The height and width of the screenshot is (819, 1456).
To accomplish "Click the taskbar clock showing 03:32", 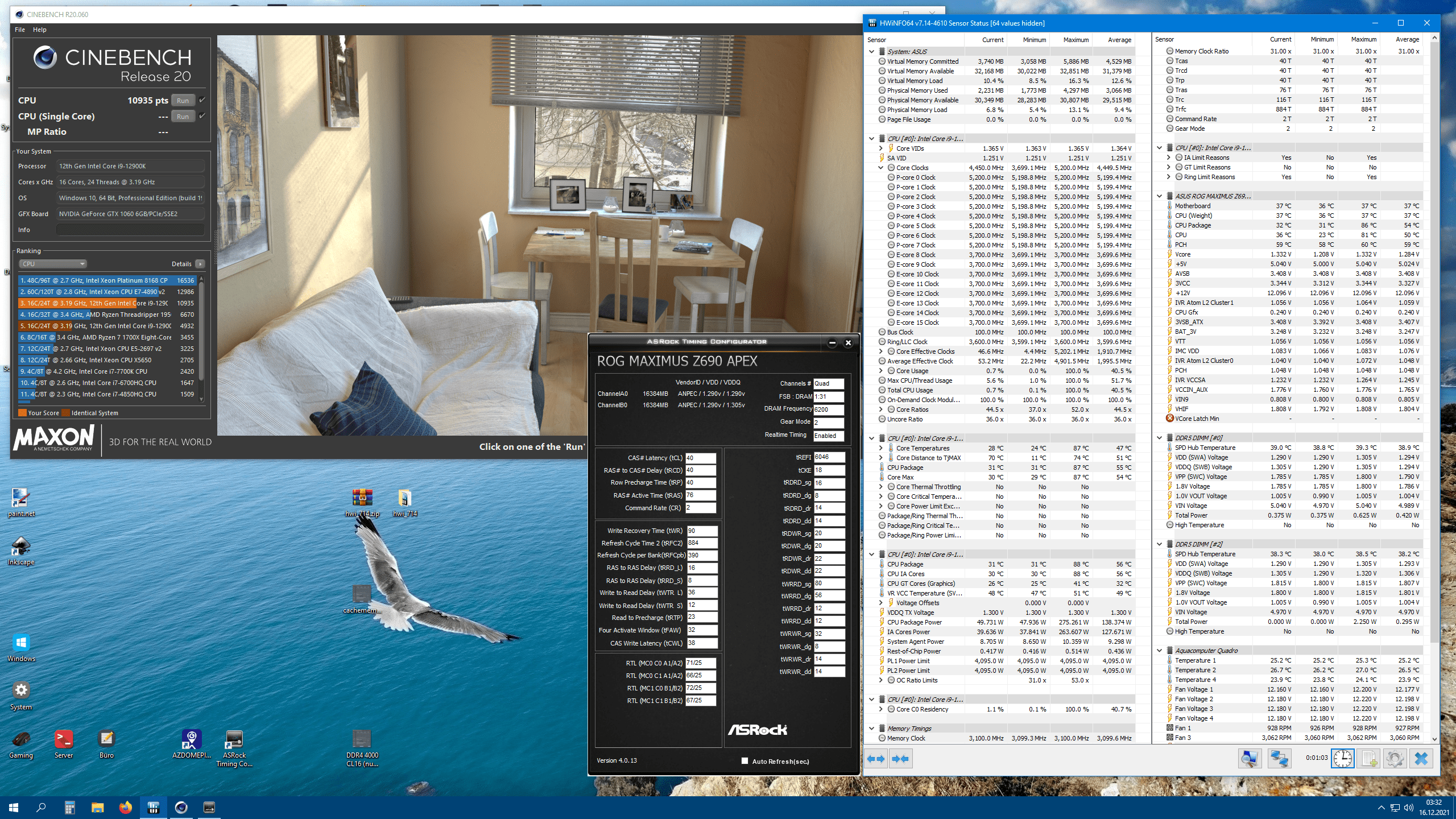I will [x=1434, y=807].
